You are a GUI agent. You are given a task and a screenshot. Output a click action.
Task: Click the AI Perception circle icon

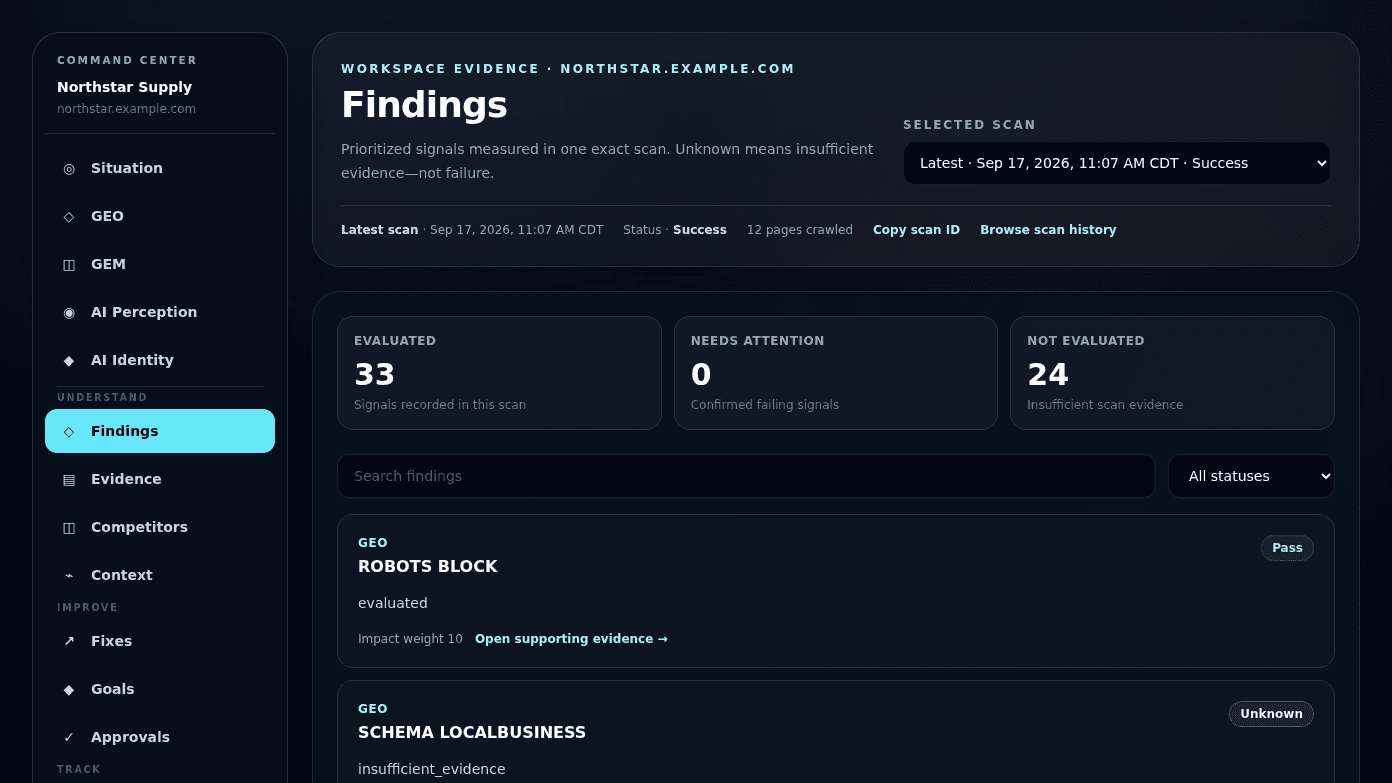pyautogui.click(x=69, y=312)
